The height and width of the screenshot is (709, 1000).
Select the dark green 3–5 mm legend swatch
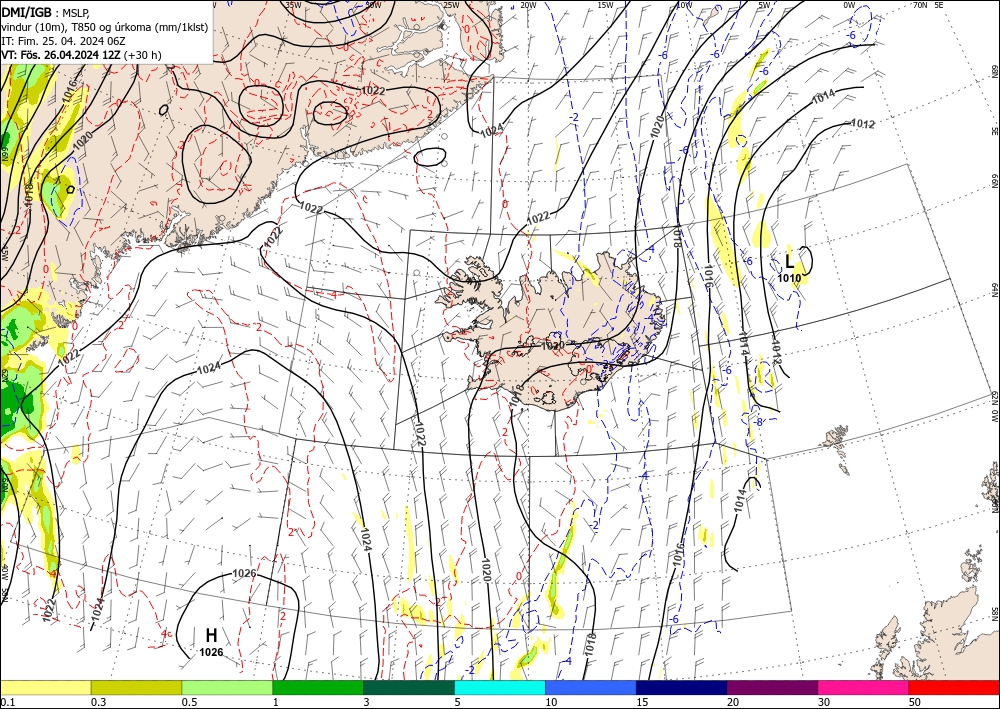409,687
